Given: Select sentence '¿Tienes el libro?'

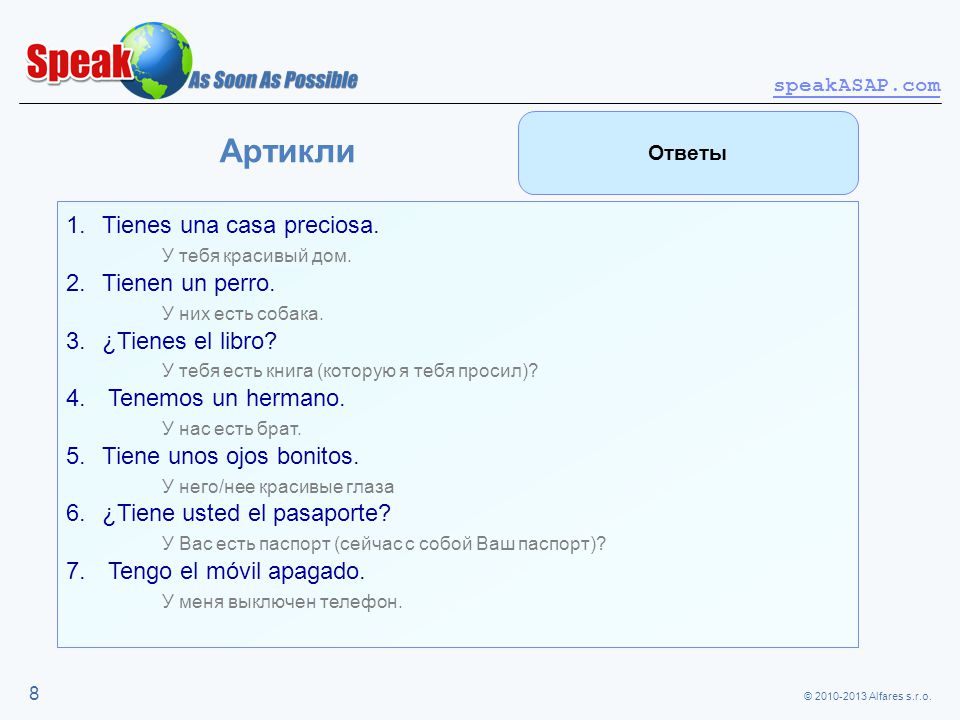Looking at the screenshot, I should [190, 341].
